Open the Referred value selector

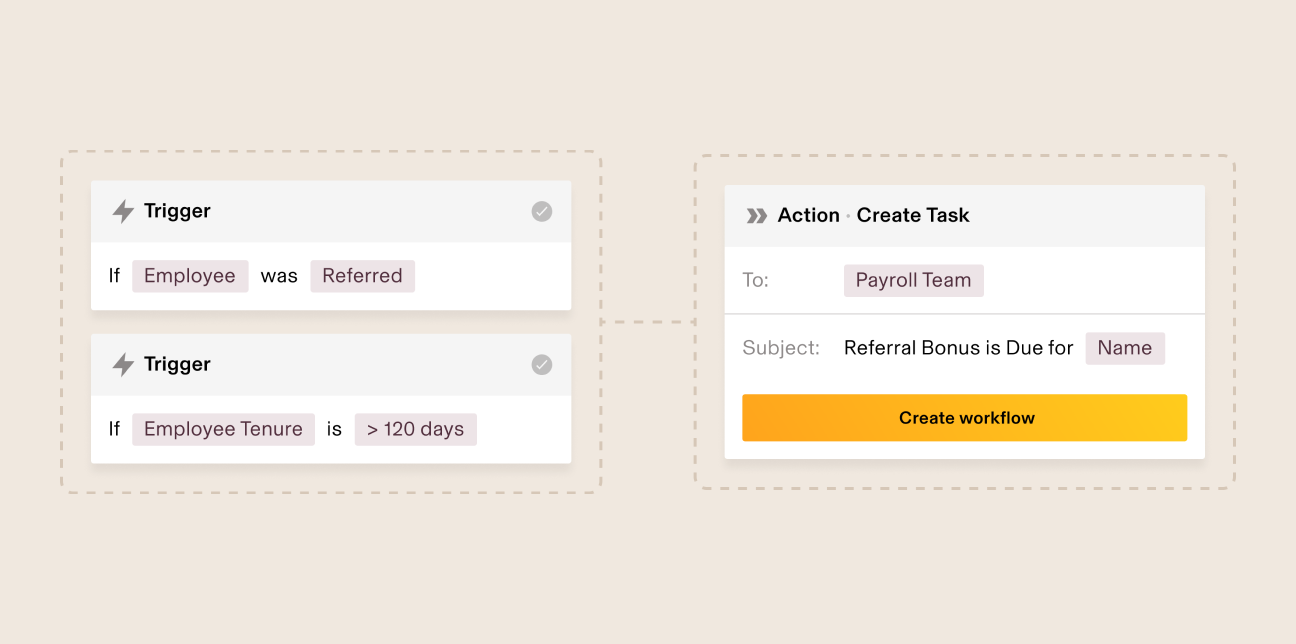(362, 276)
